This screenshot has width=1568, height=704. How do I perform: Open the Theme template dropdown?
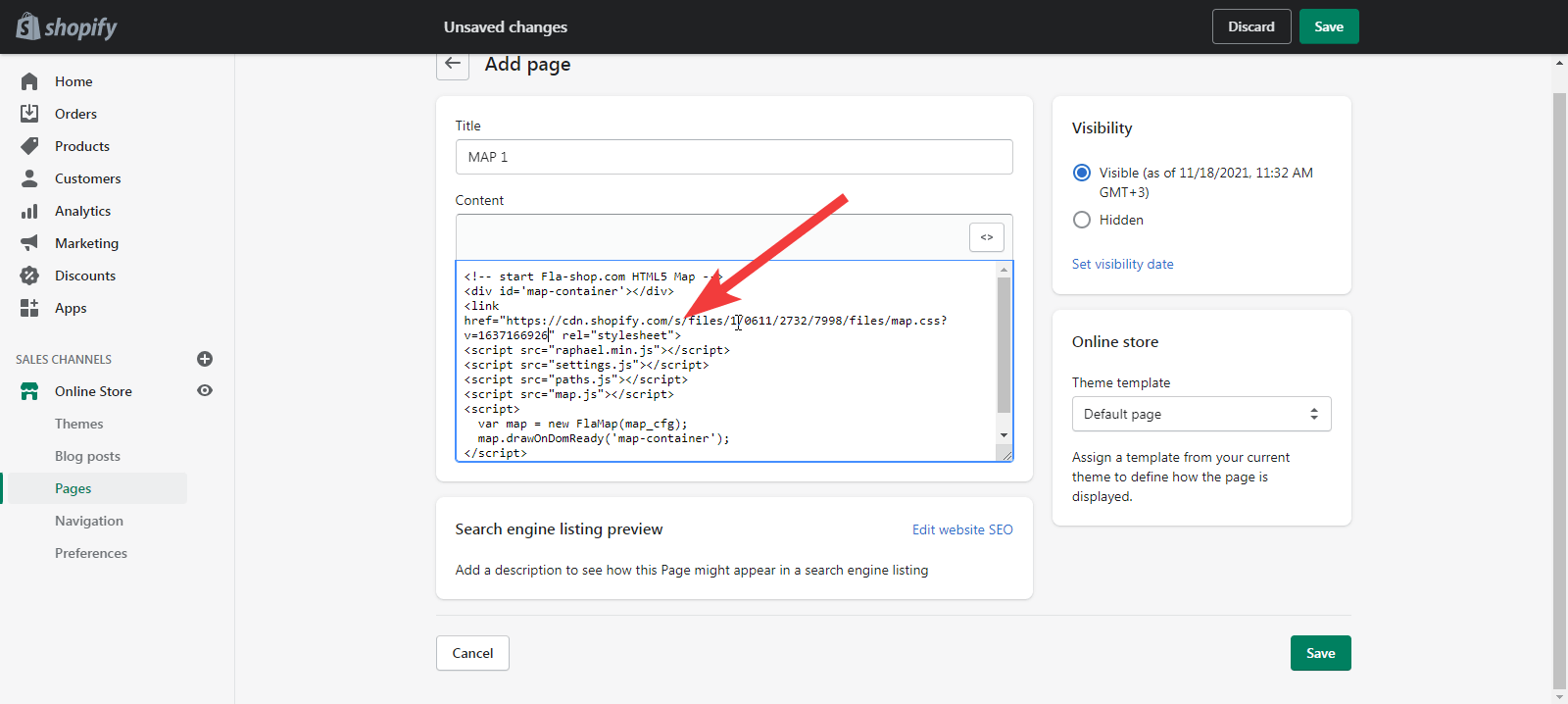pyautogui.click(x=1200, y=414)
